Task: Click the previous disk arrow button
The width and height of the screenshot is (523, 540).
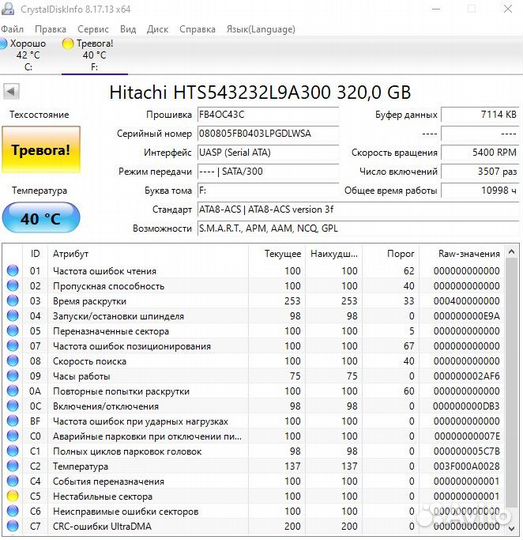Action: tap(11, 92)
